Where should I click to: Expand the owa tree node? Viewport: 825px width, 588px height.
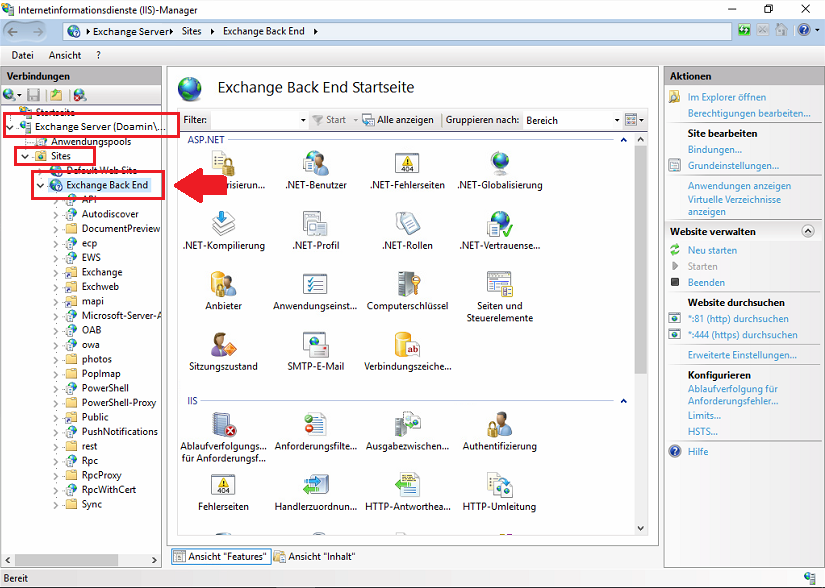point(56,345)
